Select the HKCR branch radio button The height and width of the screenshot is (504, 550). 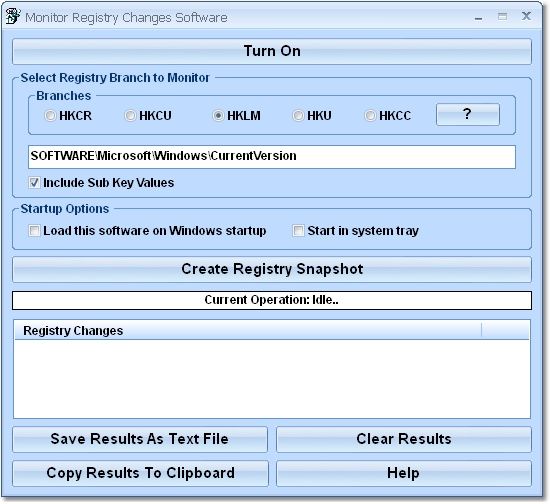(50, 115)
